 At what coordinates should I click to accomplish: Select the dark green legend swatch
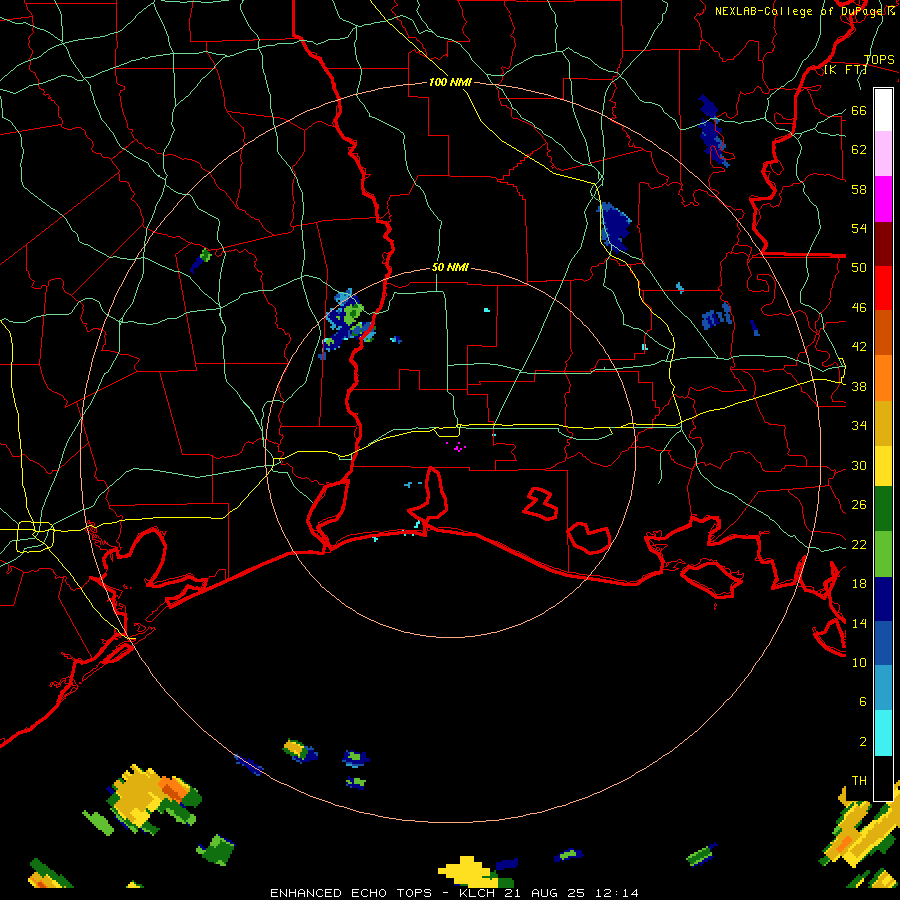(883, 509)
